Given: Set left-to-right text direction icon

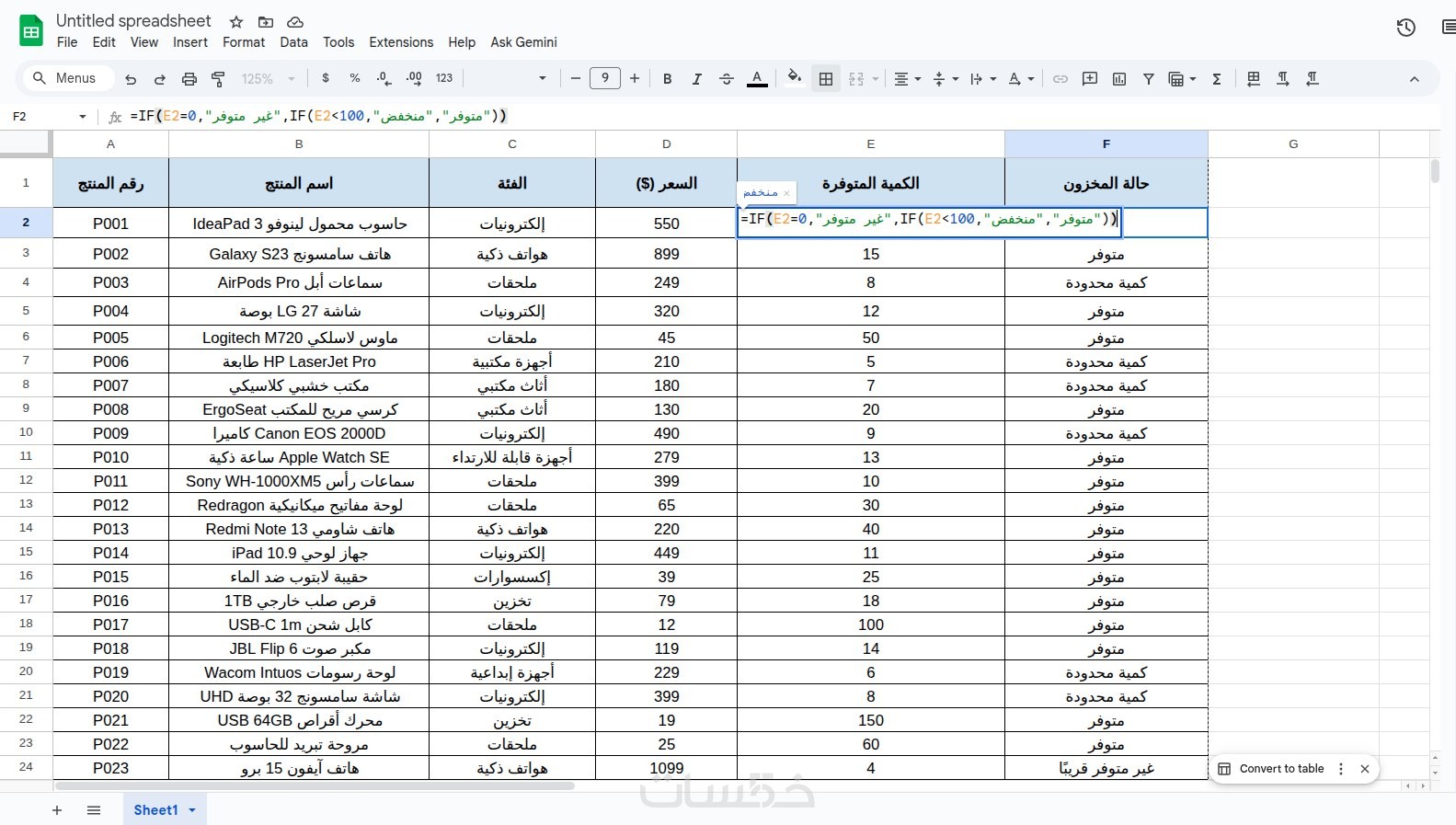Looking at the screenshot, I should point(1283,79).
